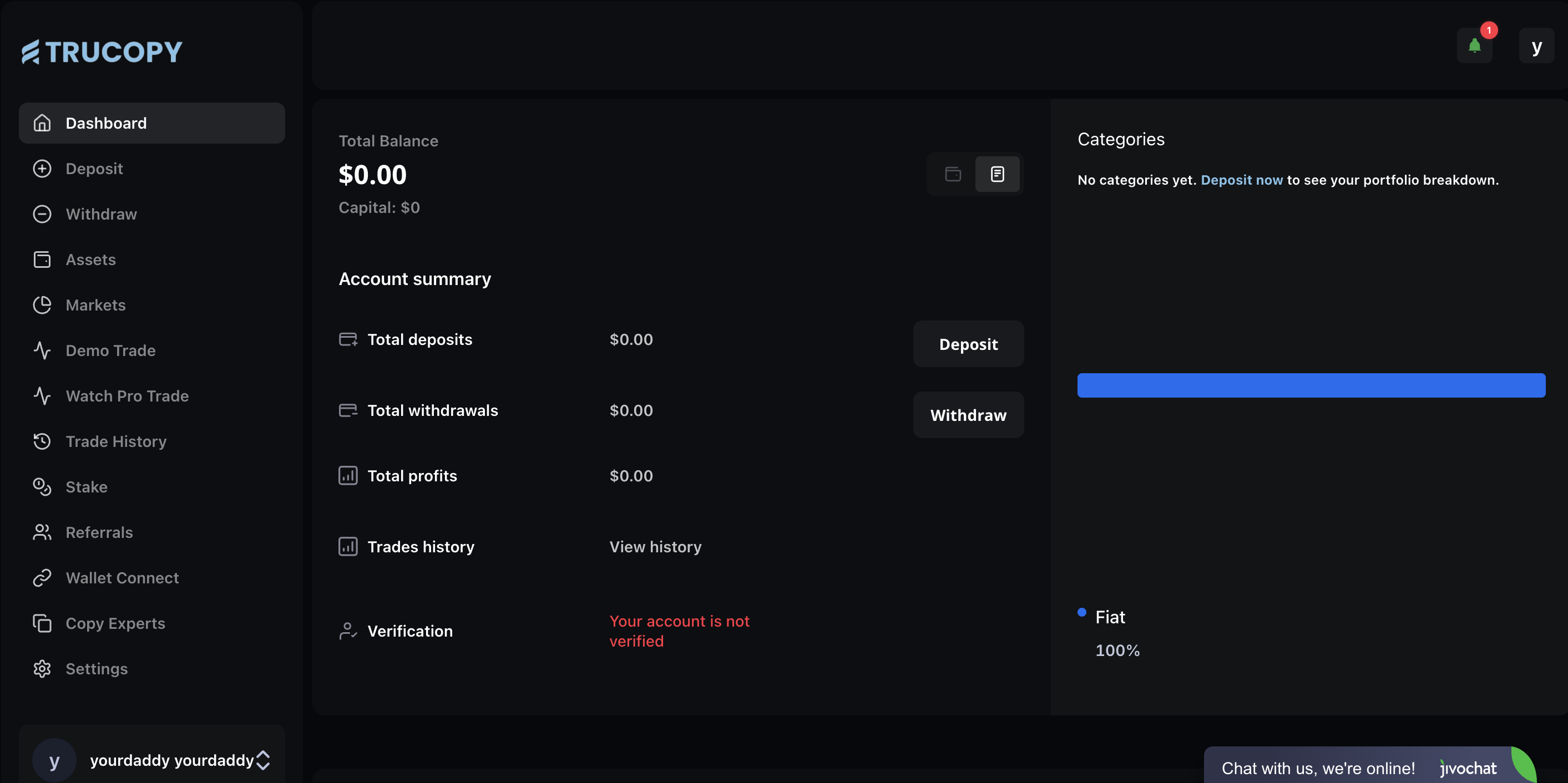This screenshot has height=783, width=1568.
Task: Click the Deposit now link under Categories
Action: click(x=1242, y=180)
